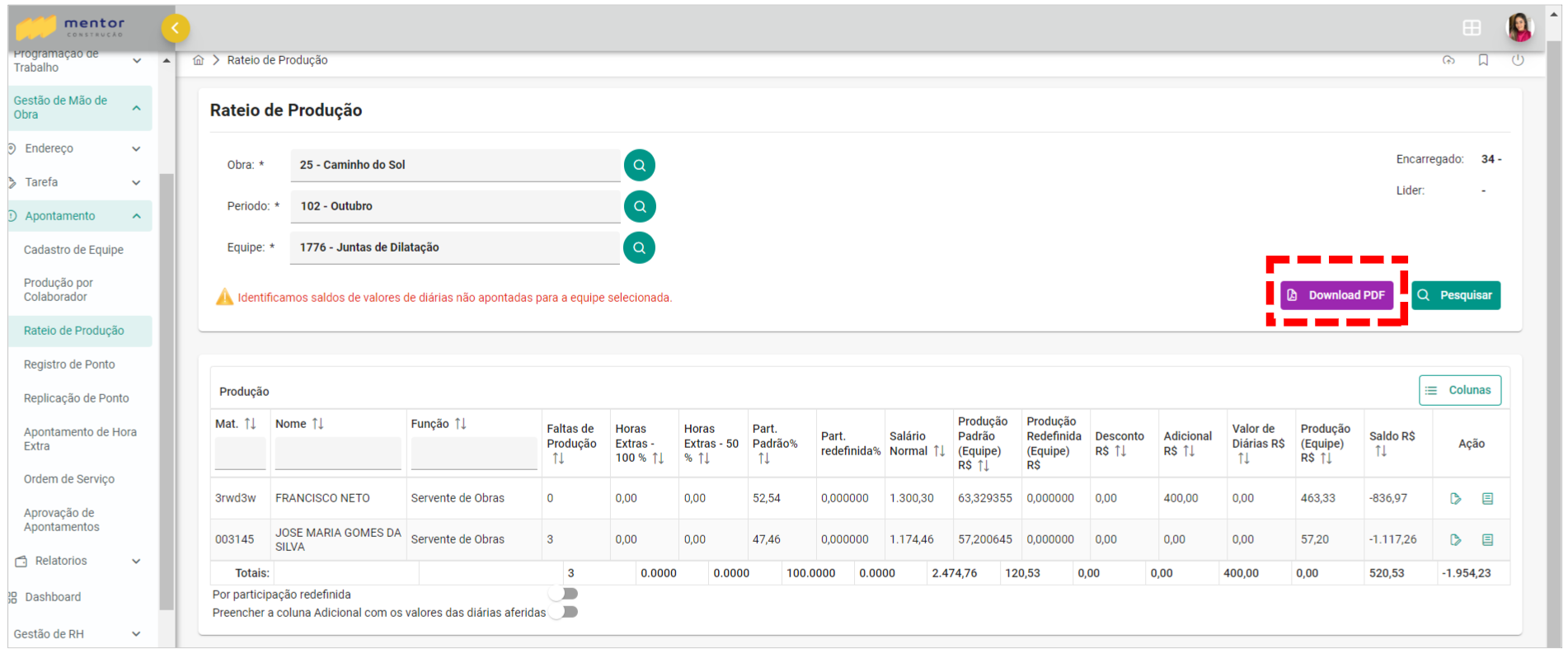Open Cadastro de Equipe menu item

point(73,250)
